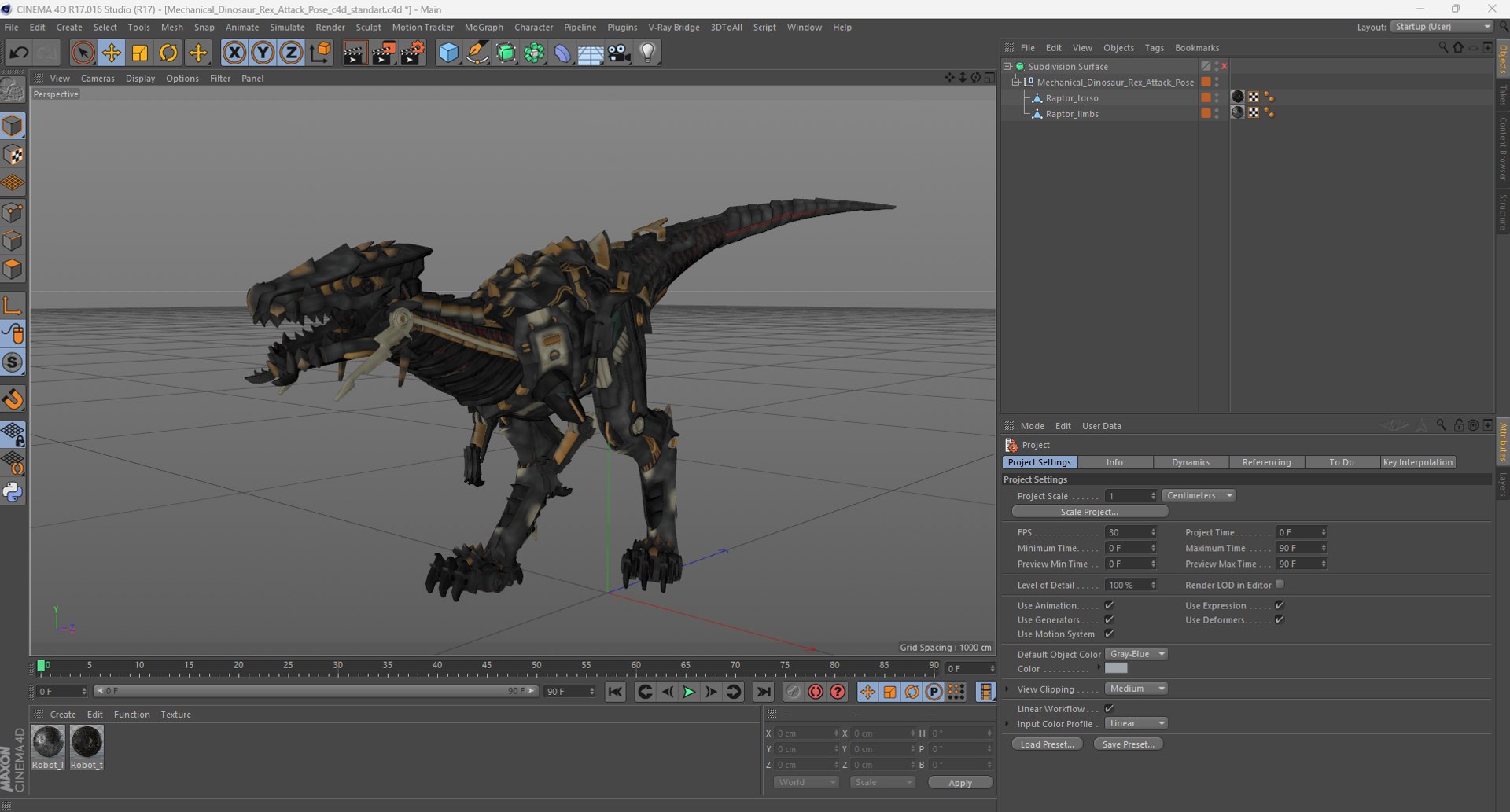
Task: Open the Scale mode dropdown
Action: (x=883, y=782)
